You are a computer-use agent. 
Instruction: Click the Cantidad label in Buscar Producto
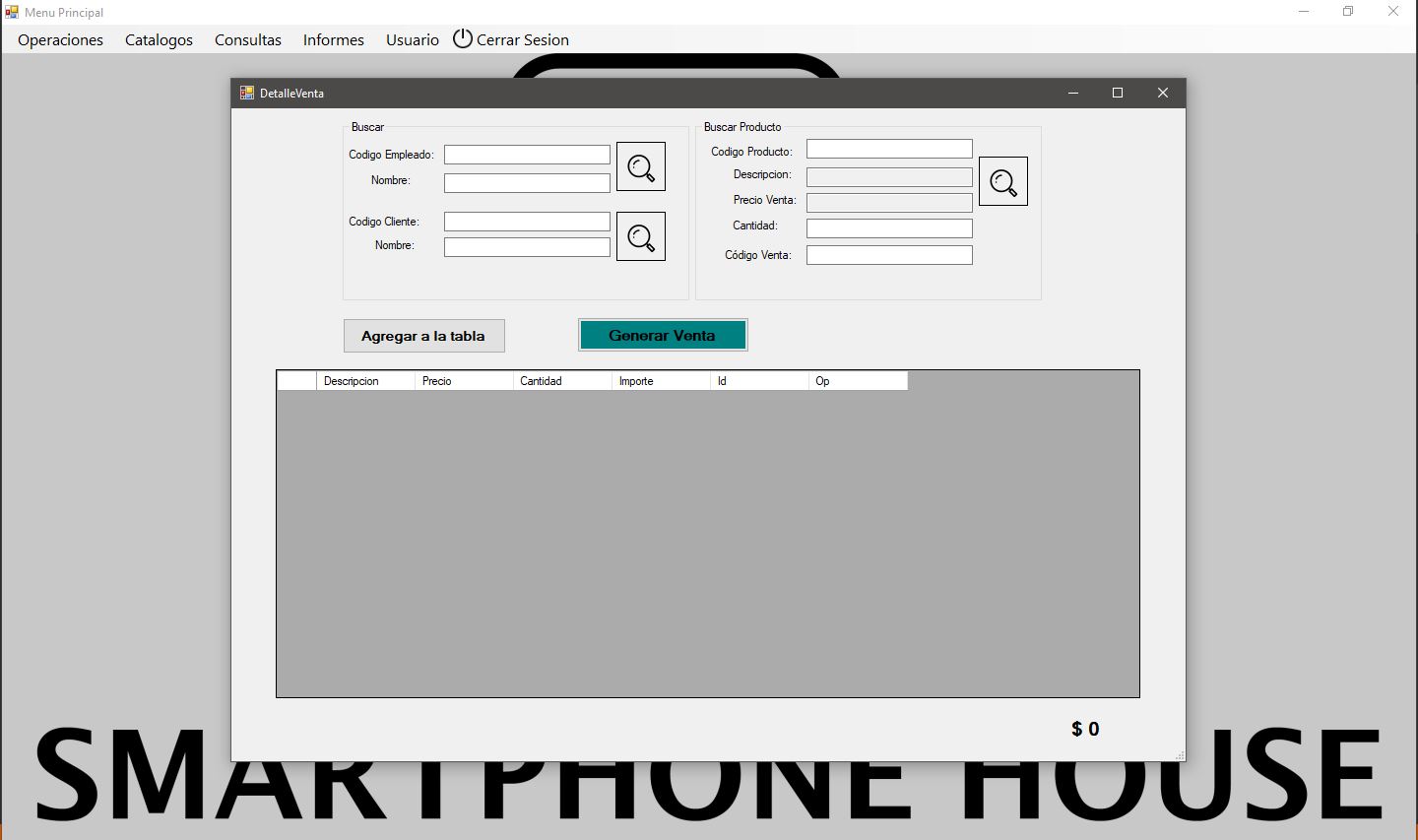(x=755, y=226)
